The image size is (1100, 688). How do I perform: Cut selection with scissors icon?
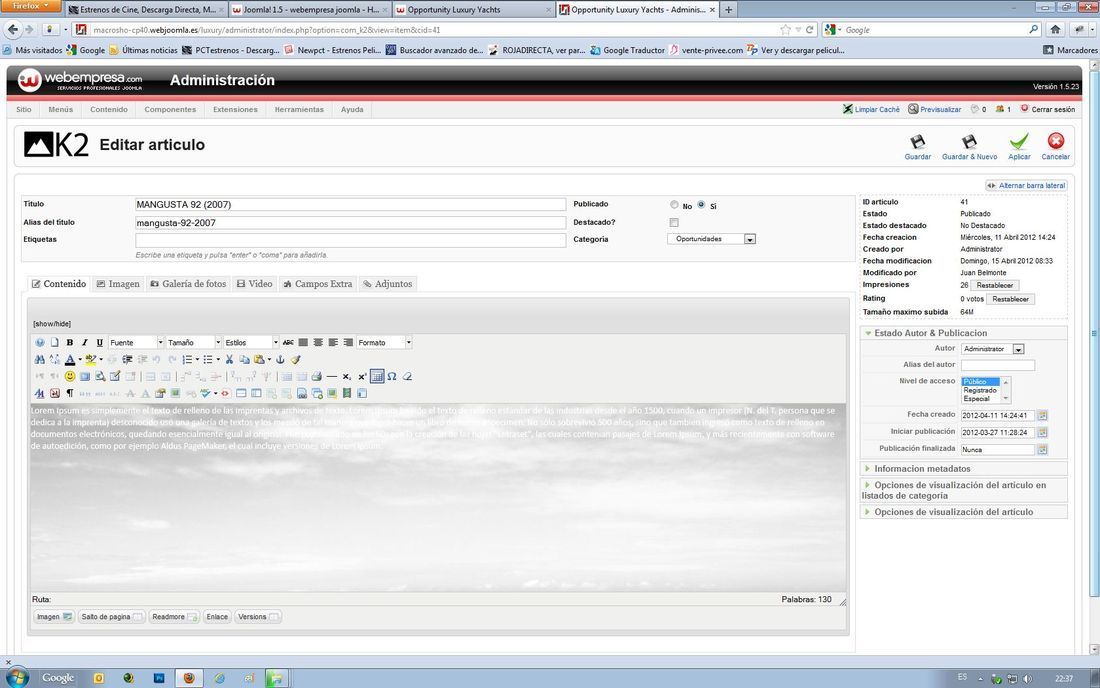click(229, 359)
